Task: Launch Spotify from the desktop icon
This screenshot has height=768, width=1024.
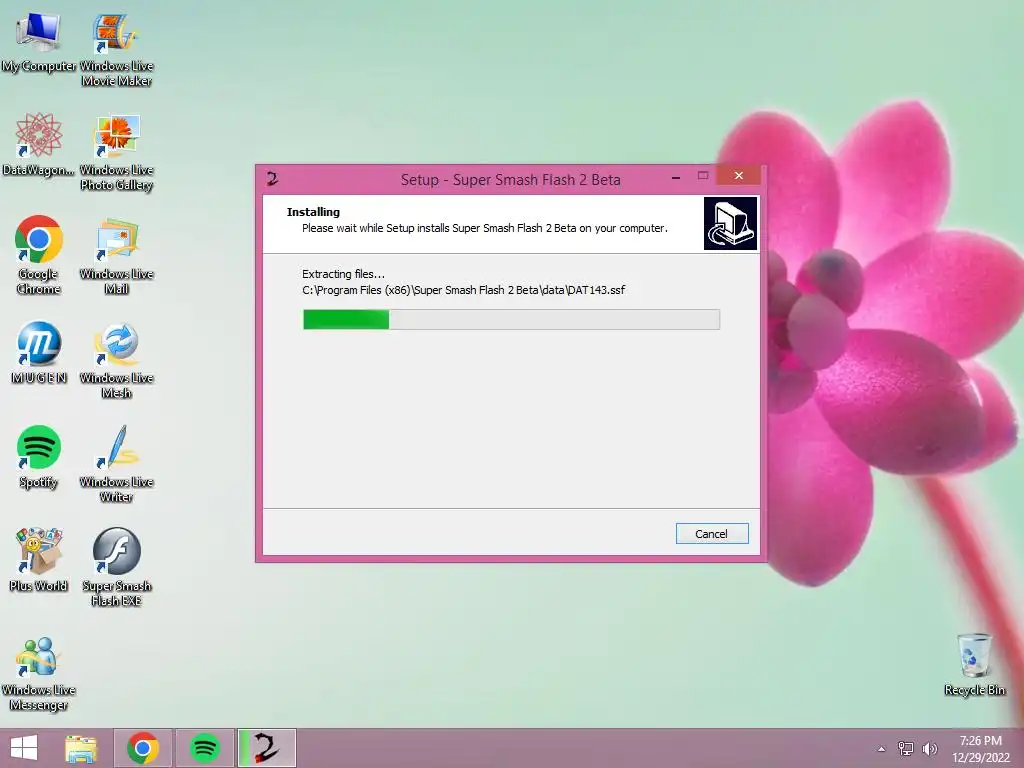Action: 39,457
